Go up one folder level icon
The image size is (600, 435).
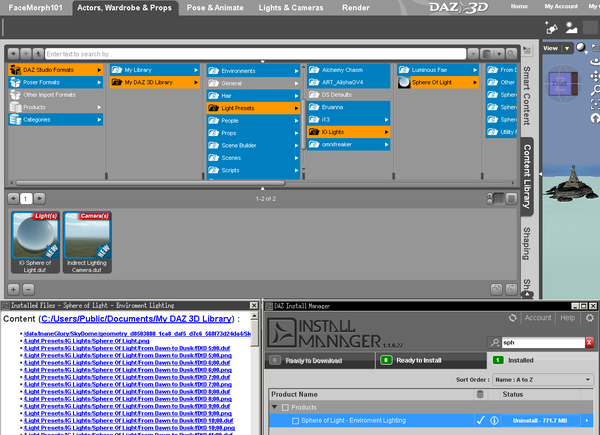(38, 54)
